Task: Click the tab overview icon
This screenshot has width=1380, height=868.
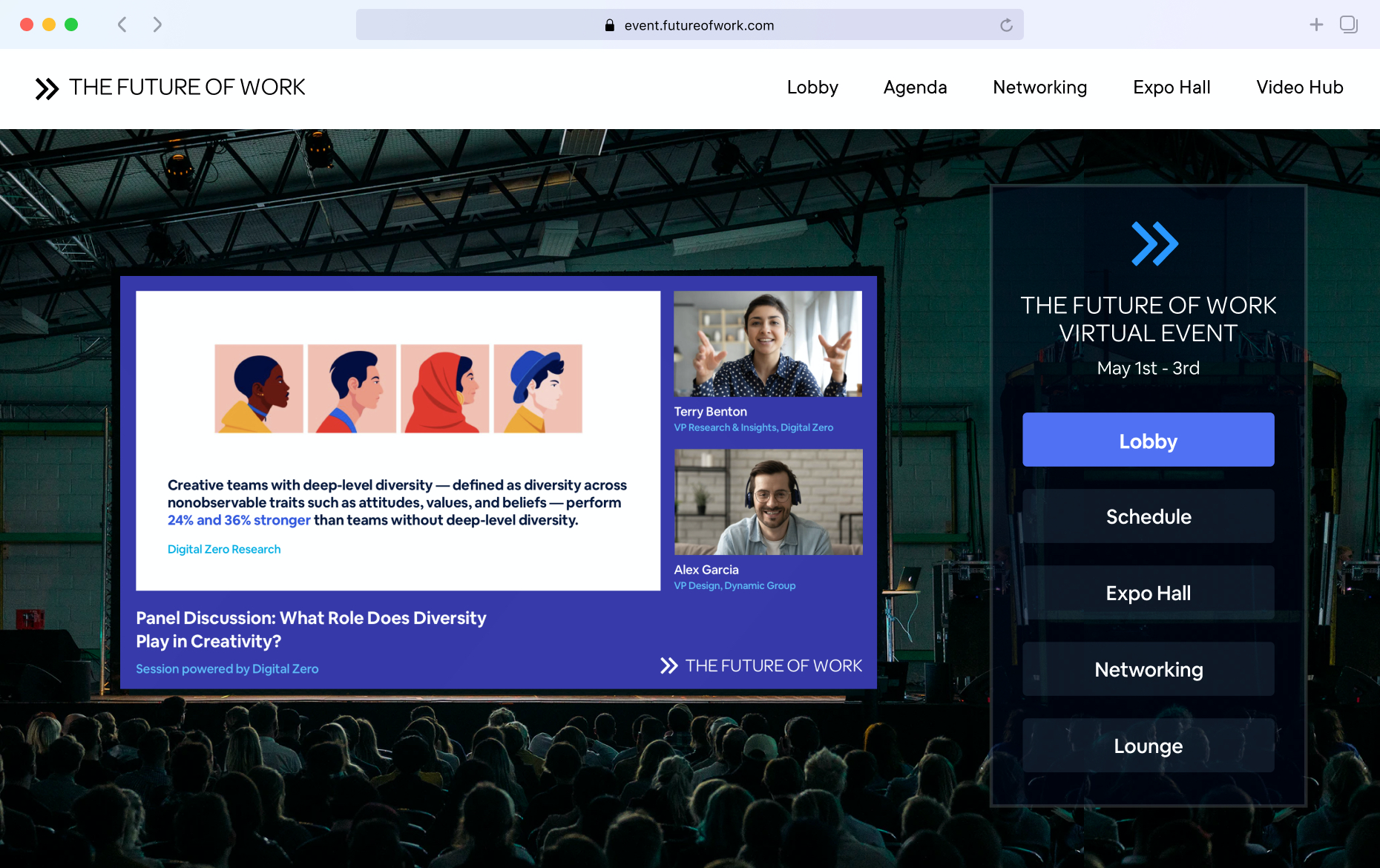Action: click(1348, 24)
